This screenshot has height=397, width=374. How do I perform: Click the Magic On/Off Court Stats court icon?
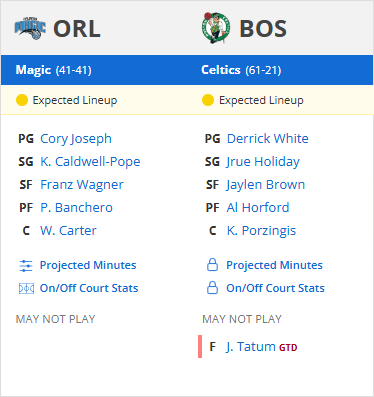[26, 288]
